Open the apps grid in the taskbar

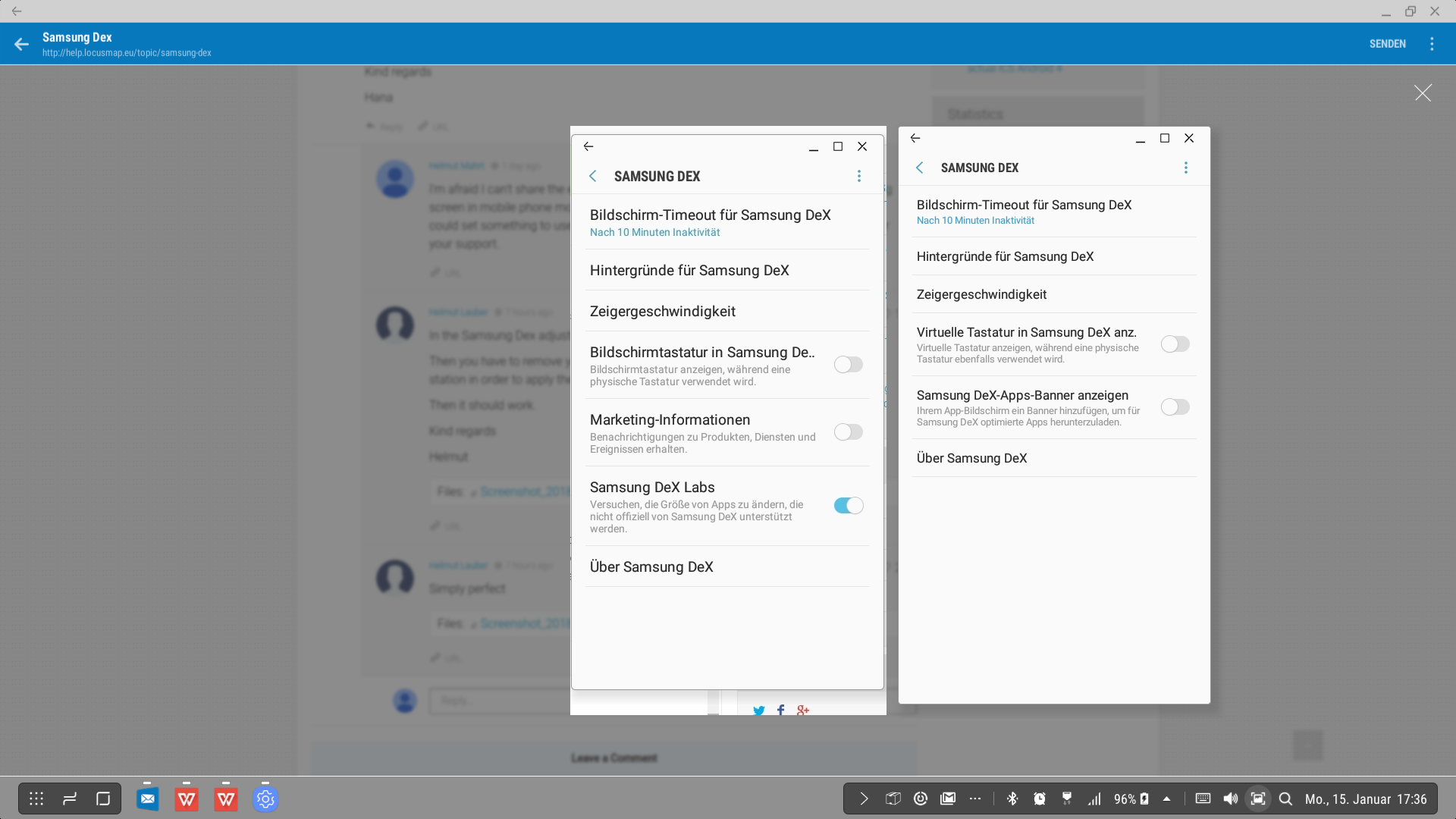(x=36, y=799)
